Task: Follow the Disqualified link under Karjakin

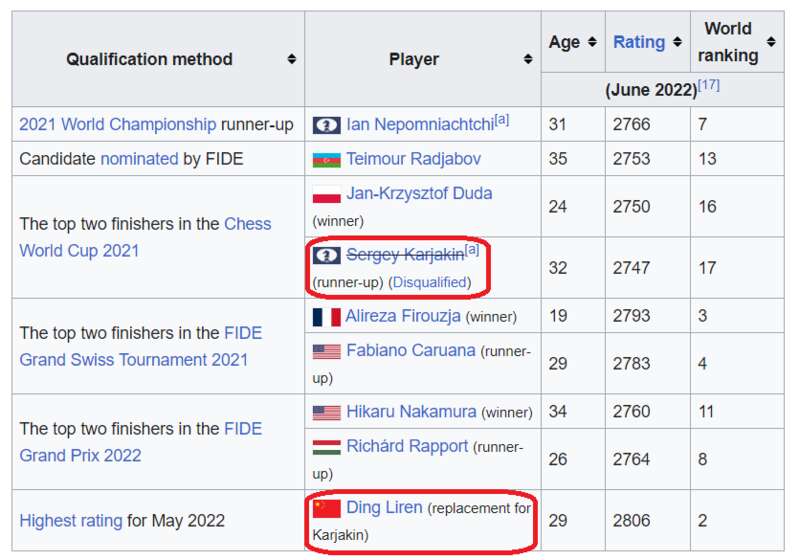Action: [x=430, y=282]
